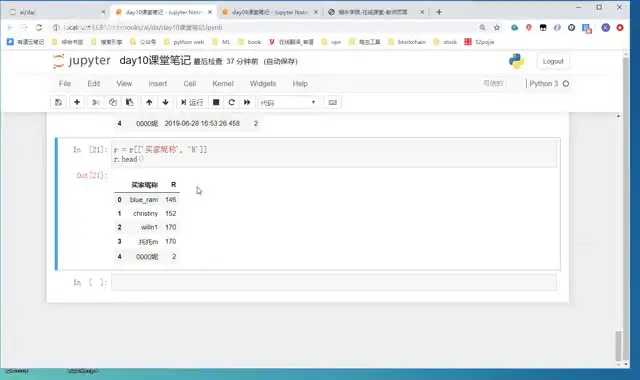
Task: Click the day10 notebook title to rename
Action: pyautogui.click(x=155, y=61)
